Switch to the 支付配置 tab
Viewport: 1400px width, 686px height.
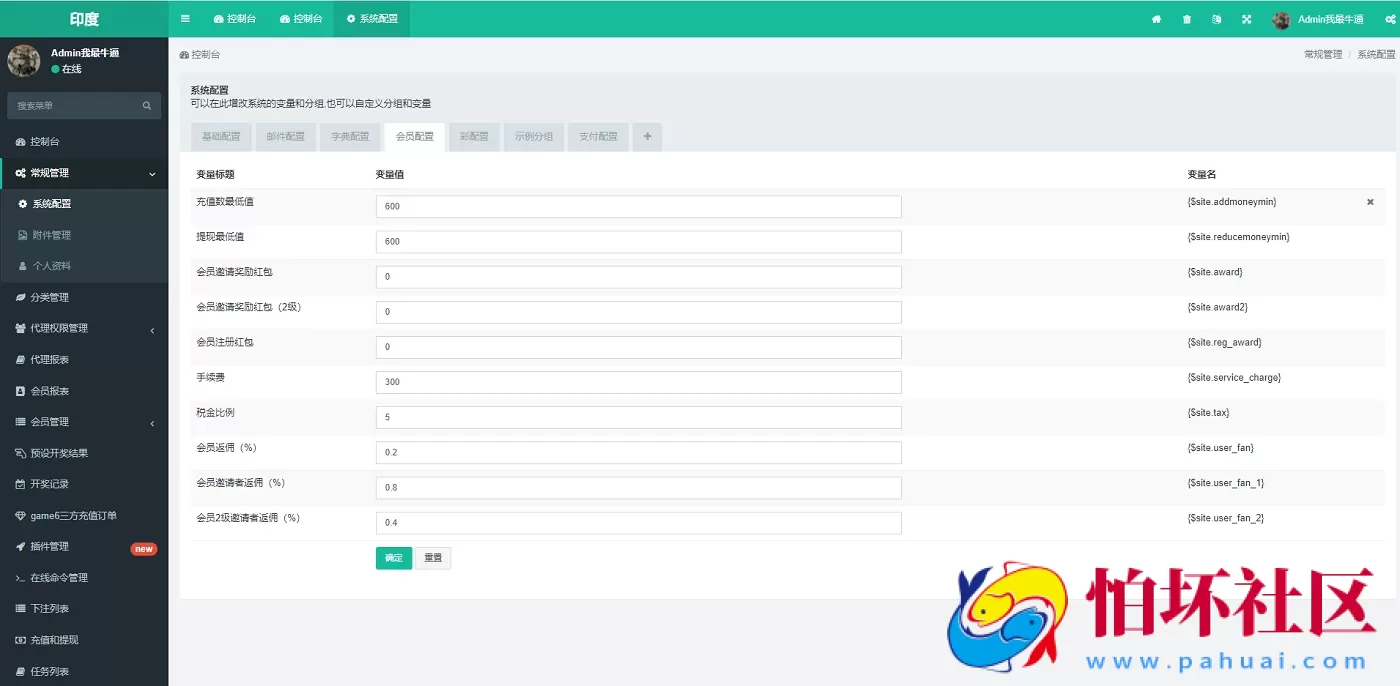[598, 137]
